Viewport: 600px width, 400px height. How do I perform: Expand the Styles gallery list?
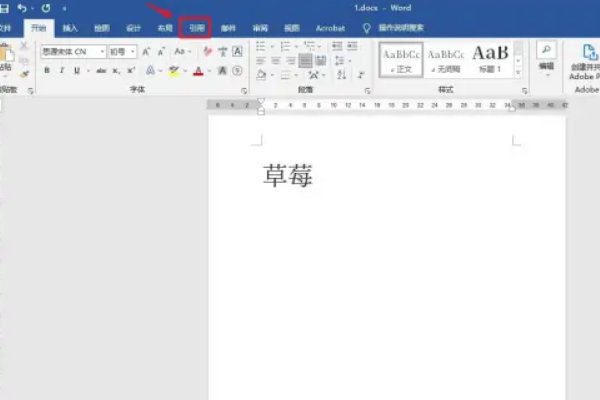[519, 73]
